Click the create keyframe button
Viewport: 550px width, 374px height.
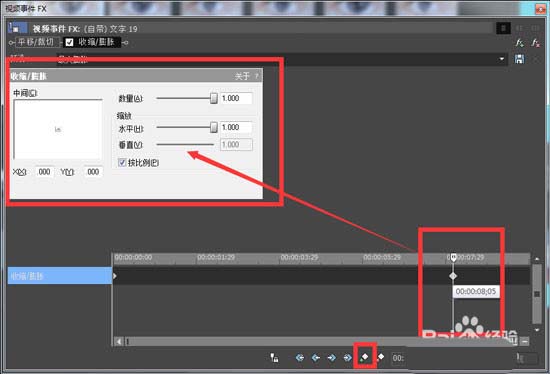[x=364, y=357]
